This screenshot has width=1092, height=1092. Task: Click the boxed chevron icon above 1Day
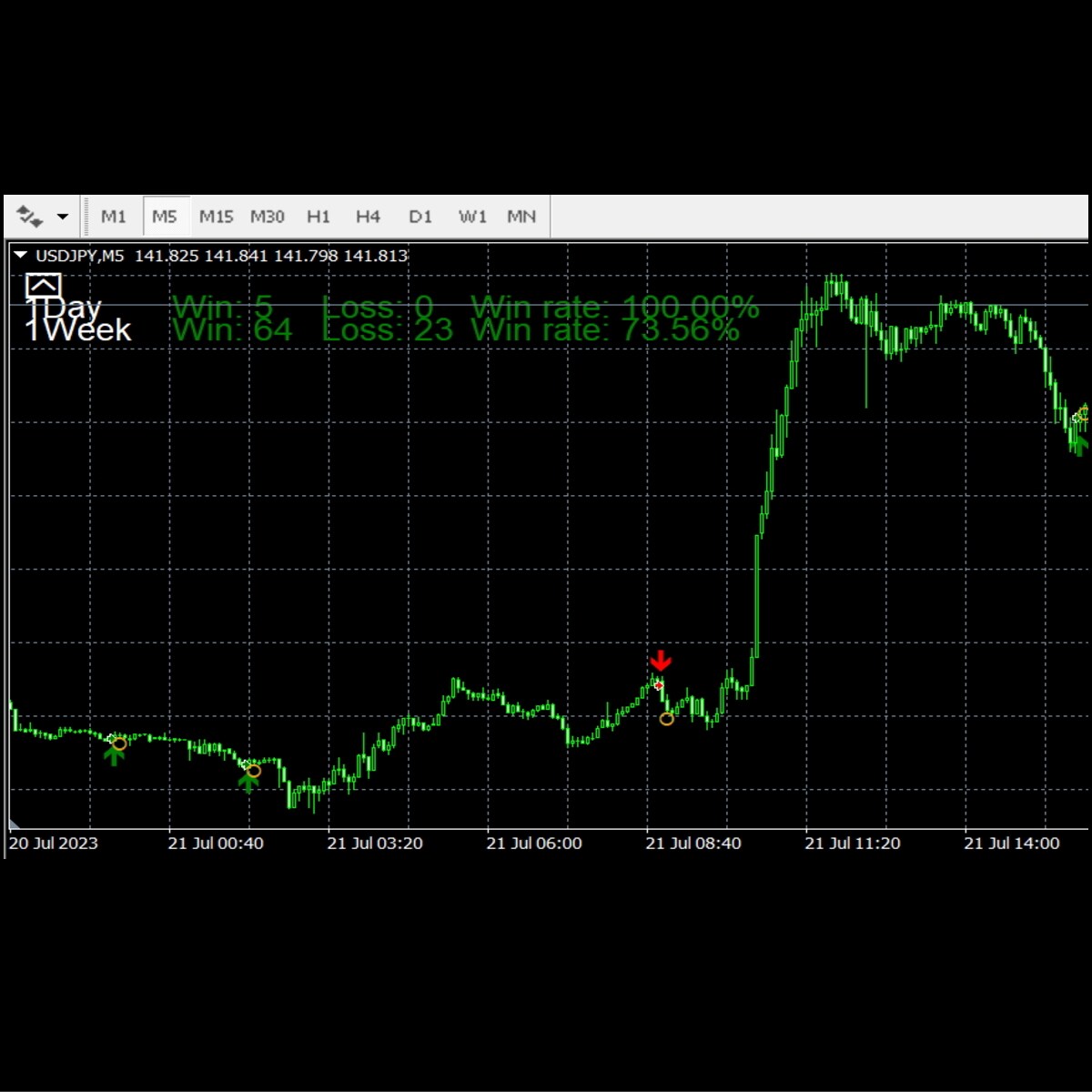point(43,286)
